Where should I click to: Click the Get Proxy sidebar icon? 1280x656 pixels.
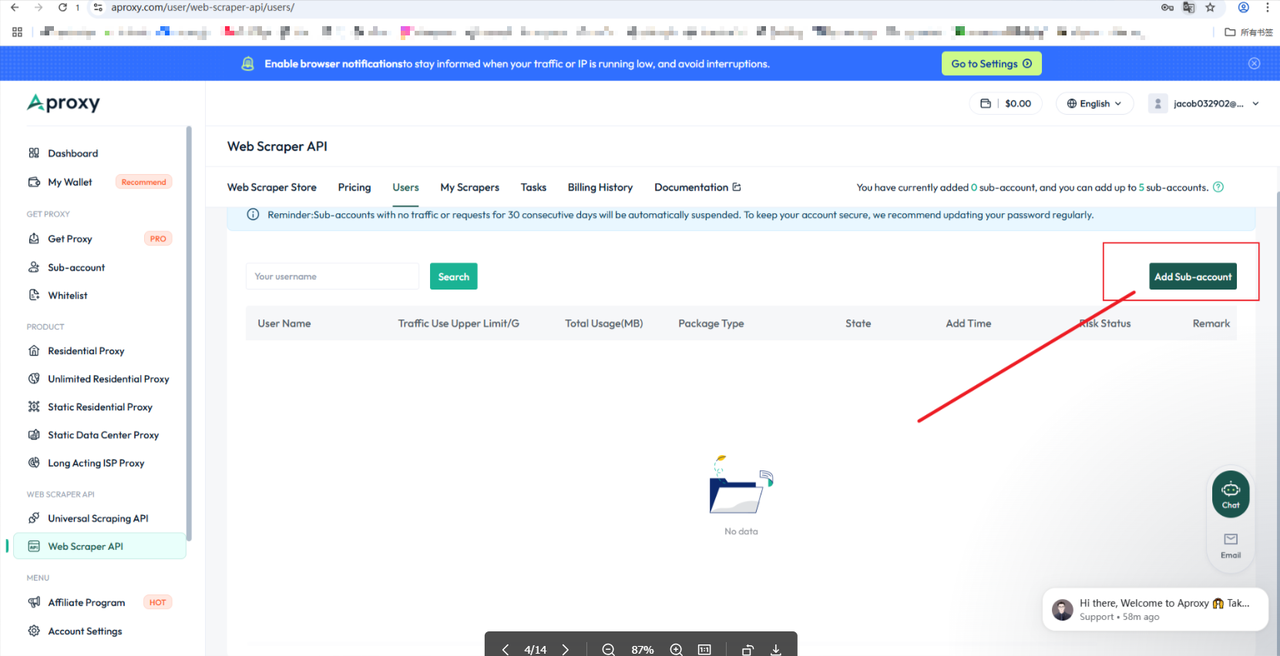(x=34, y=239)
